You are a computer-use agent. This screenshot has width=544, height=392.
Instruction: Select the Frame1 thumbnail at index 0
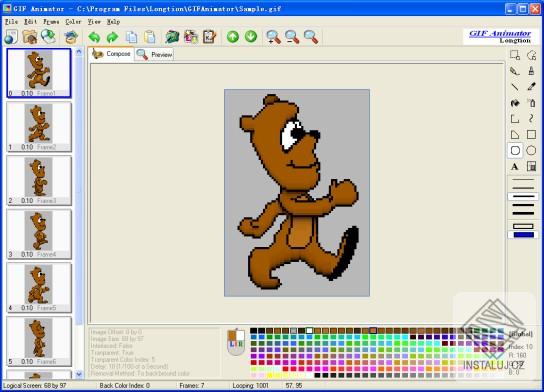tap(39, 73)
